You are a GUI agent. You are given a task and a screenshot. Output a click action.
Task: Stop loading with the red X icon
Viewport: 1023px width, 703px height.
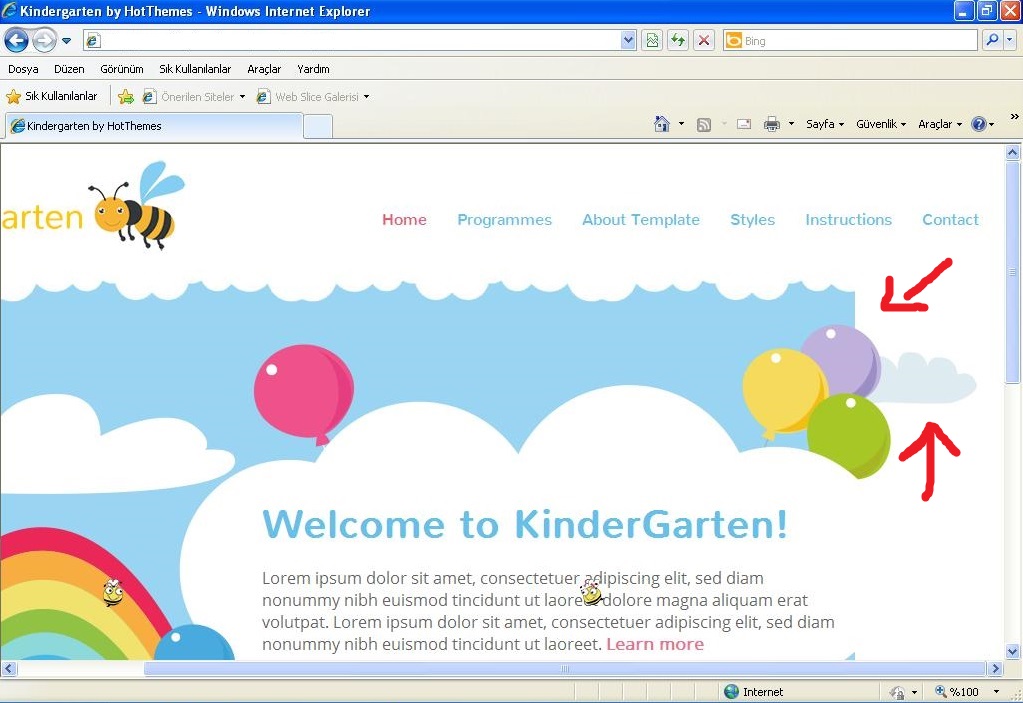point(704,40)
